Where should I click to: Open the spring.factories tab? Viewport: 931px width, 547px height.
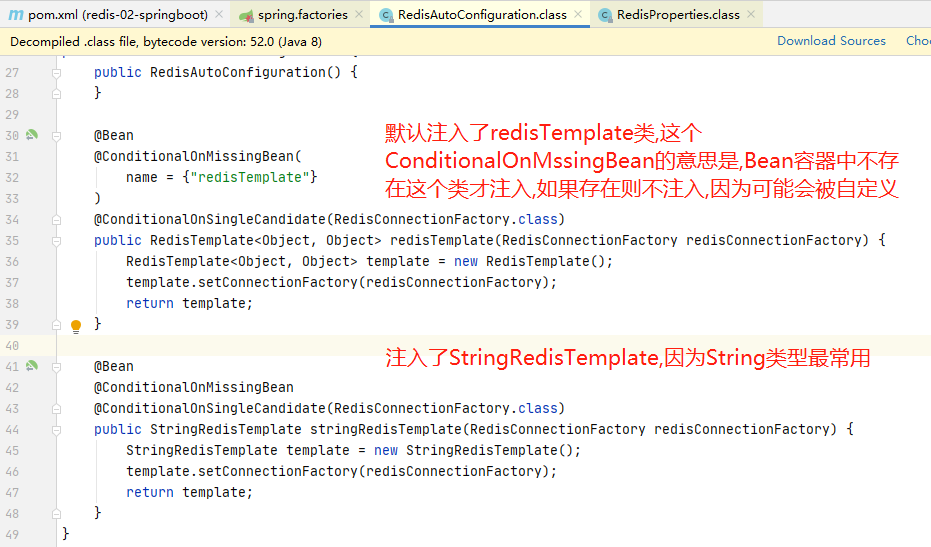pyautogui.click(x=303, y=14)
